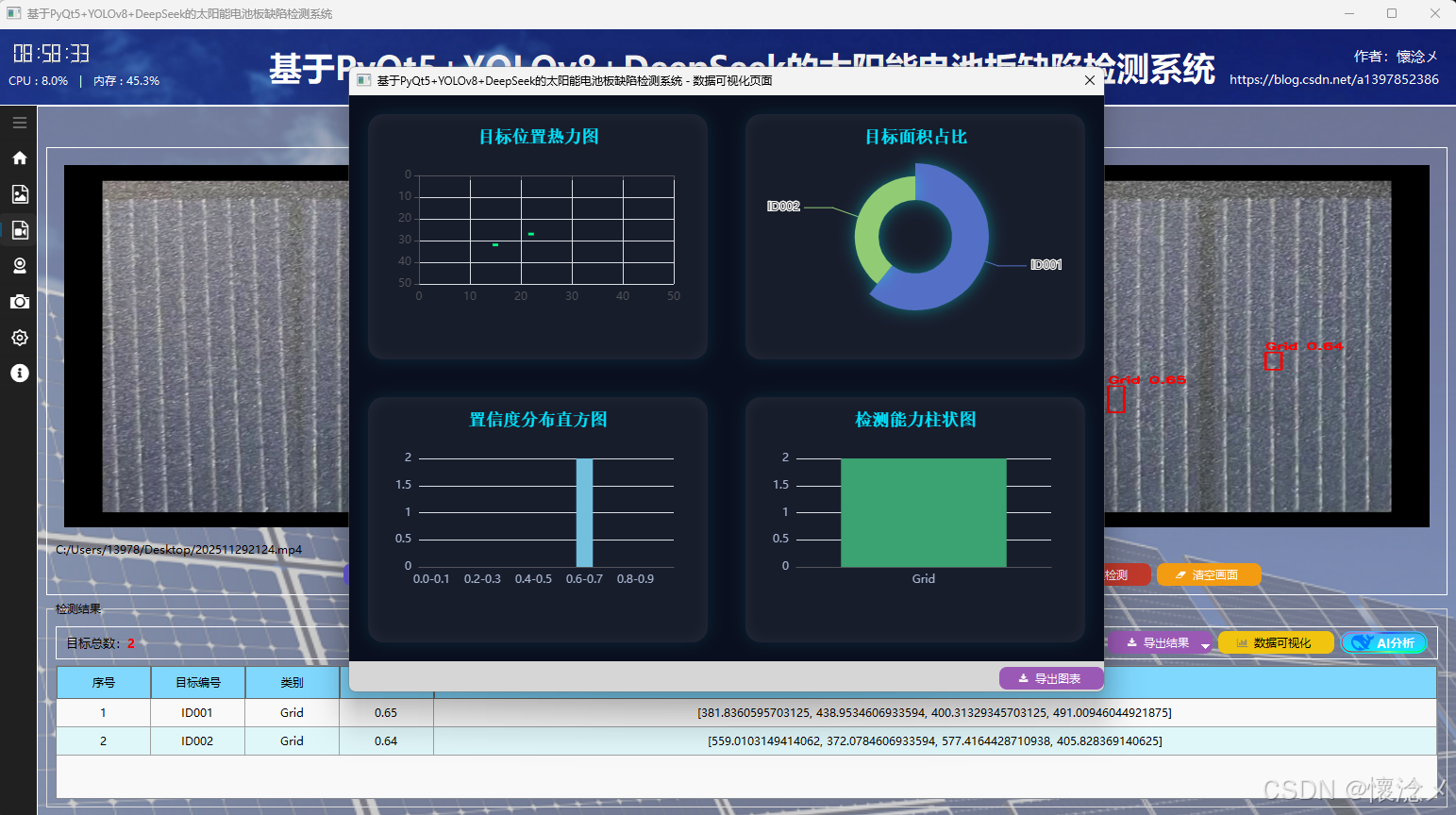Click the 目标面积占比 chart title

[915, 137]
